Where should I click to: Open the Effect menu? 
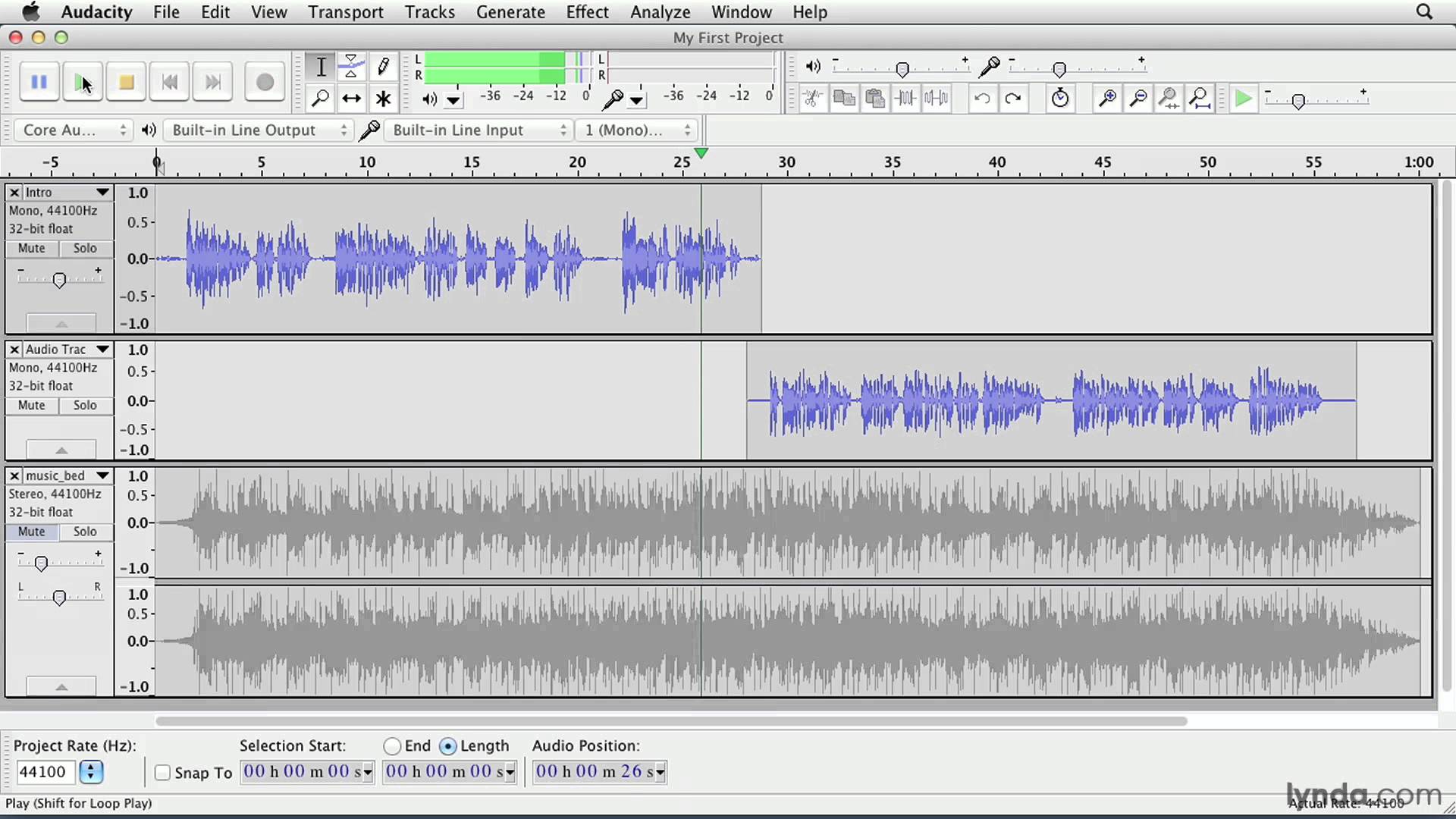(x=587, y=12)
